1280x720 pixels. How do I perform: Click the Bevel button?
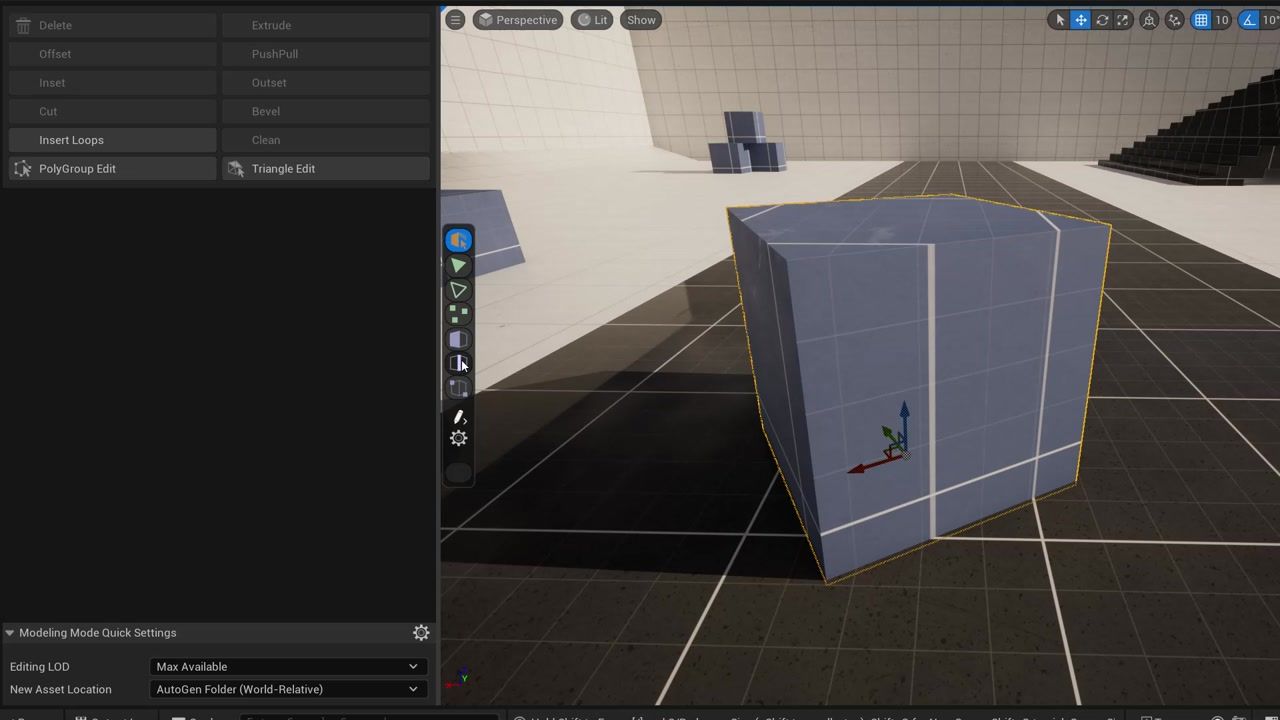tap(326, 111)
